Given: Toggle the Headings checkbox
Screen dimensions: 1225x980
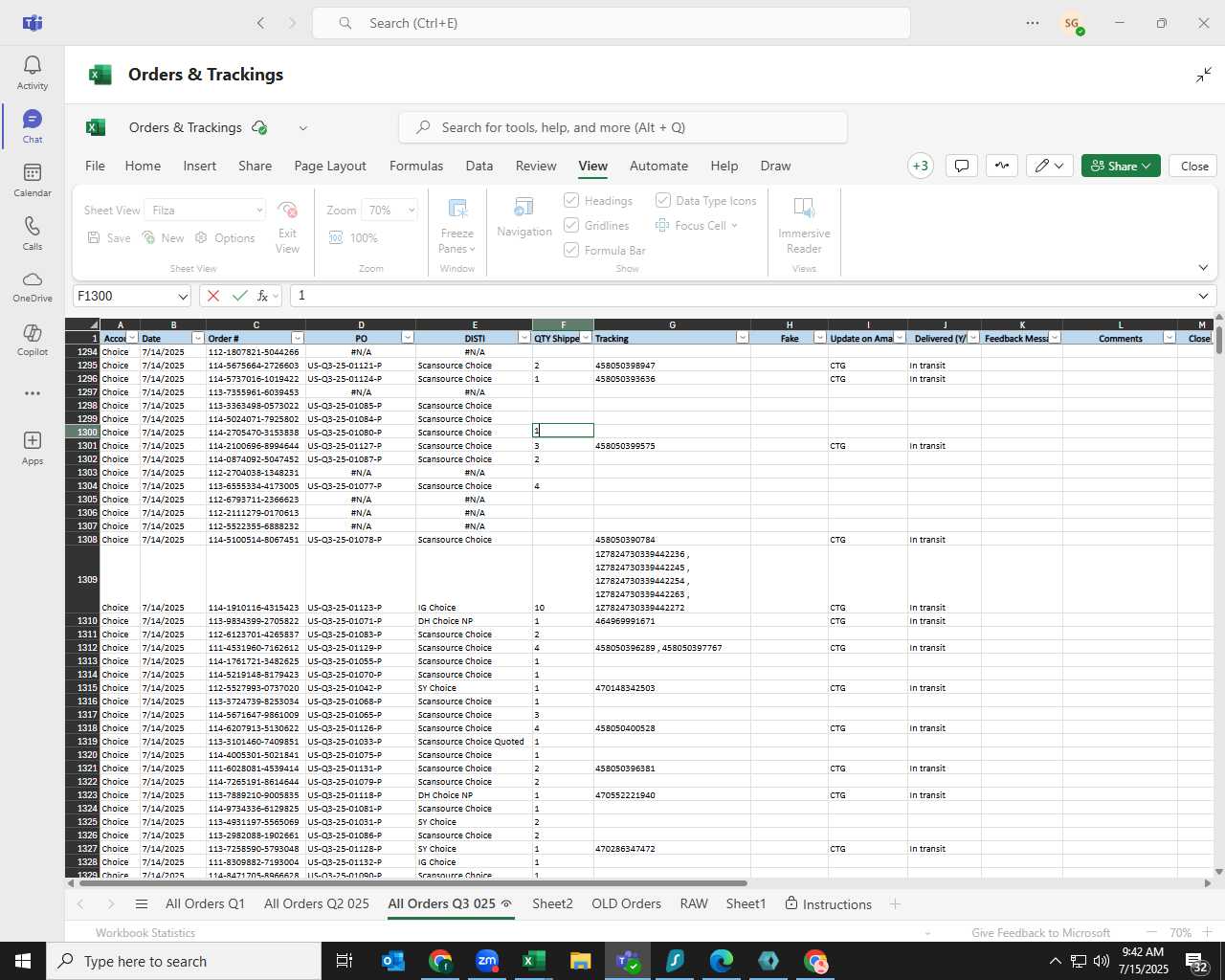Looking at the screenshot, I should [x=571, y=200].
